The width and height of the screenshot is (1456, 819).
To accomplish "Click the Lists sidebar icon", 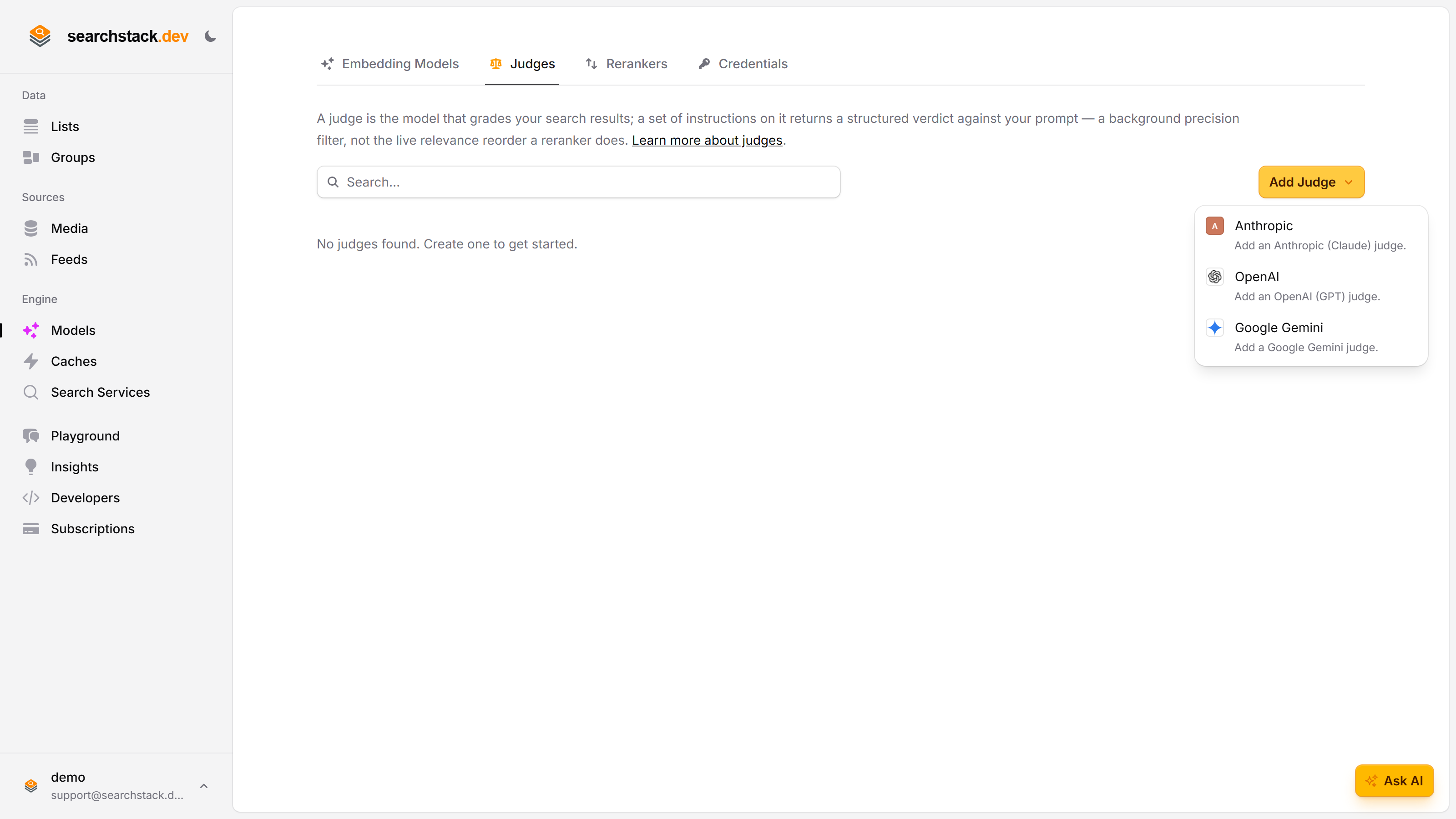I will (x=31, y=126).
